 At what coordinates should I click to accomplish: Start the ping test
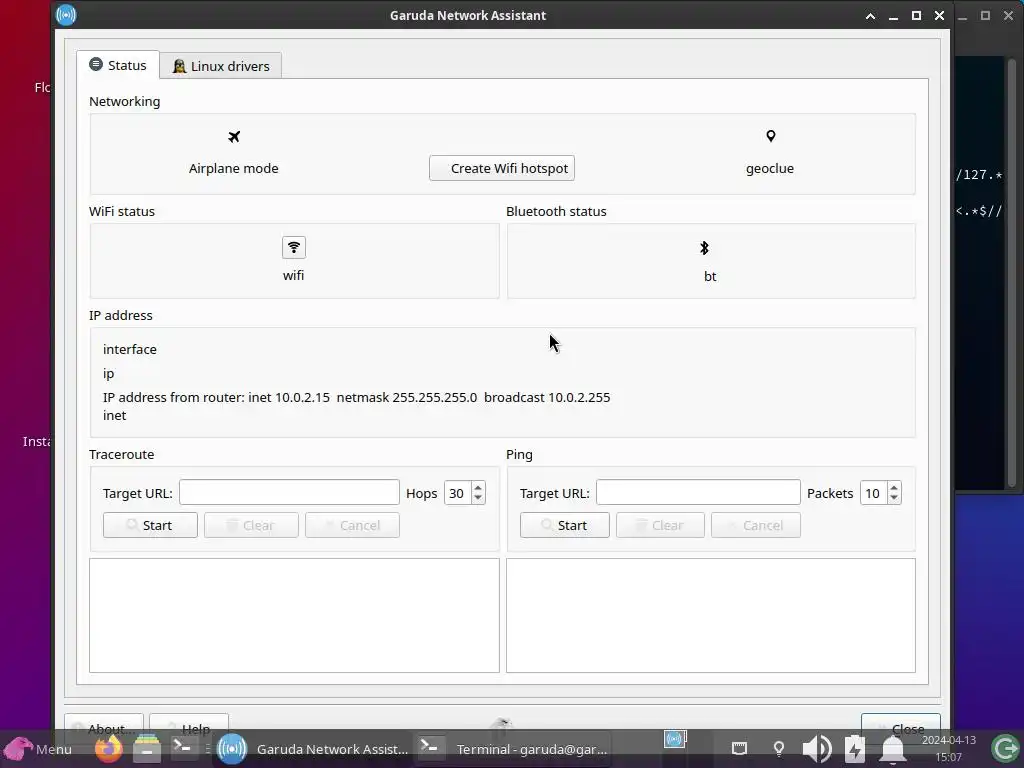click(565, 525)
